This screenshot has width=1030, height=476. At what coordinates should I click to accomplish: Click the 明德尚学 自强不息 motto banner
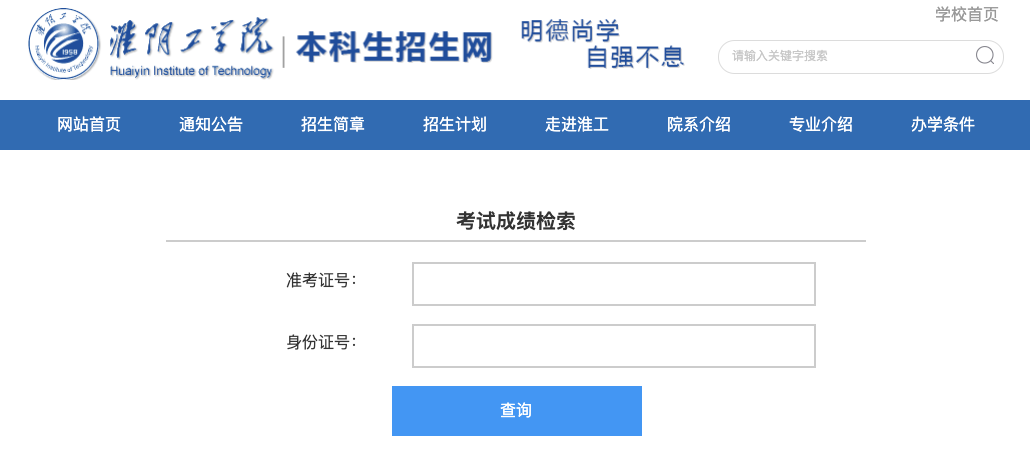(602, 44)
